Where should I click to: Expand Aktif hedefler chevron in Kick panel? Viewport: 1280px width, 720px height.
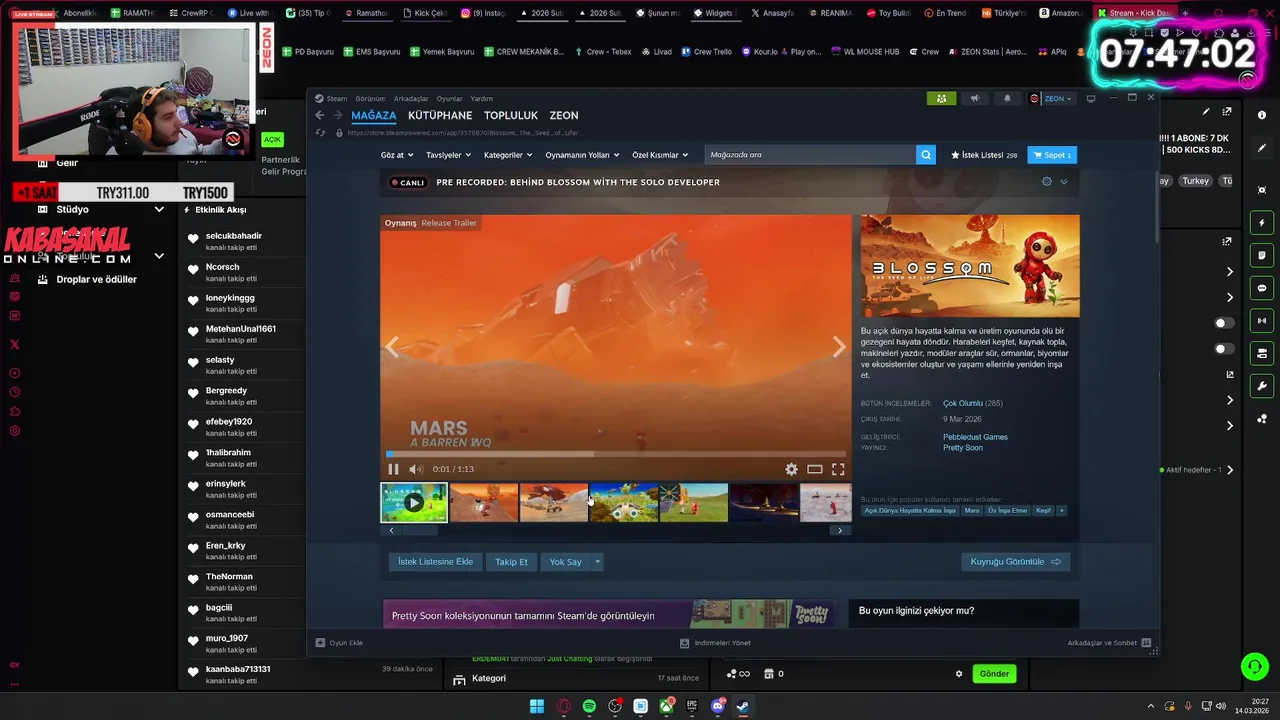[1230, 470]
